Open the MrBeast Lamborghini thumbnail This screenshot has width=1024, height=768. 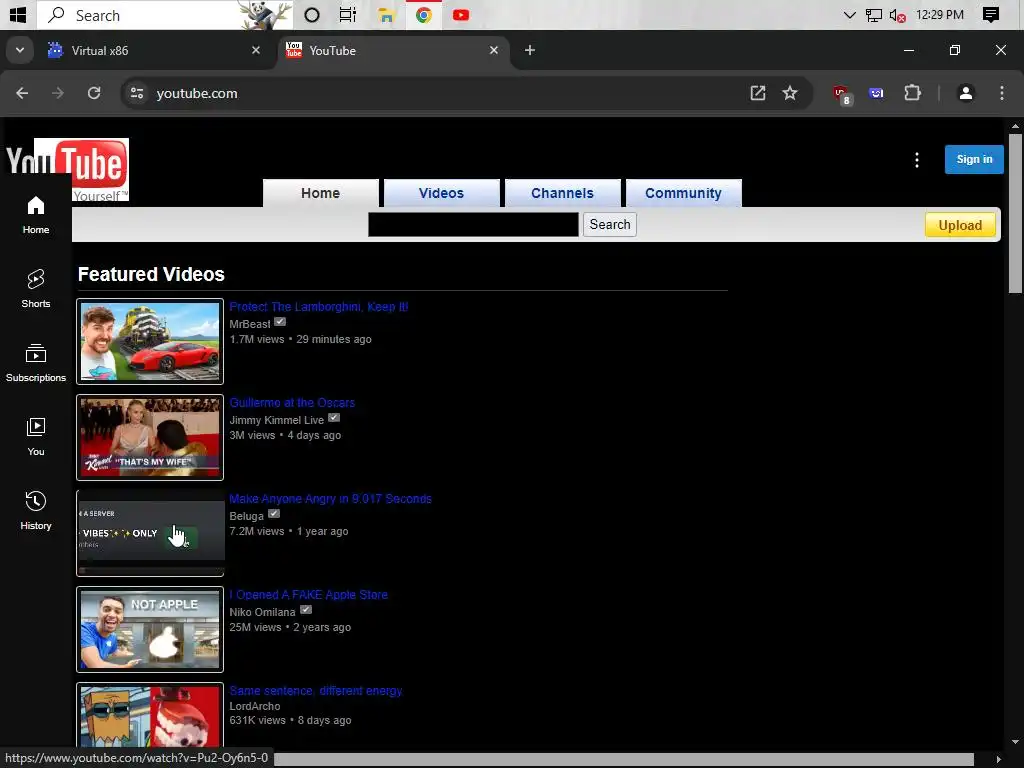tap(150, 342)
